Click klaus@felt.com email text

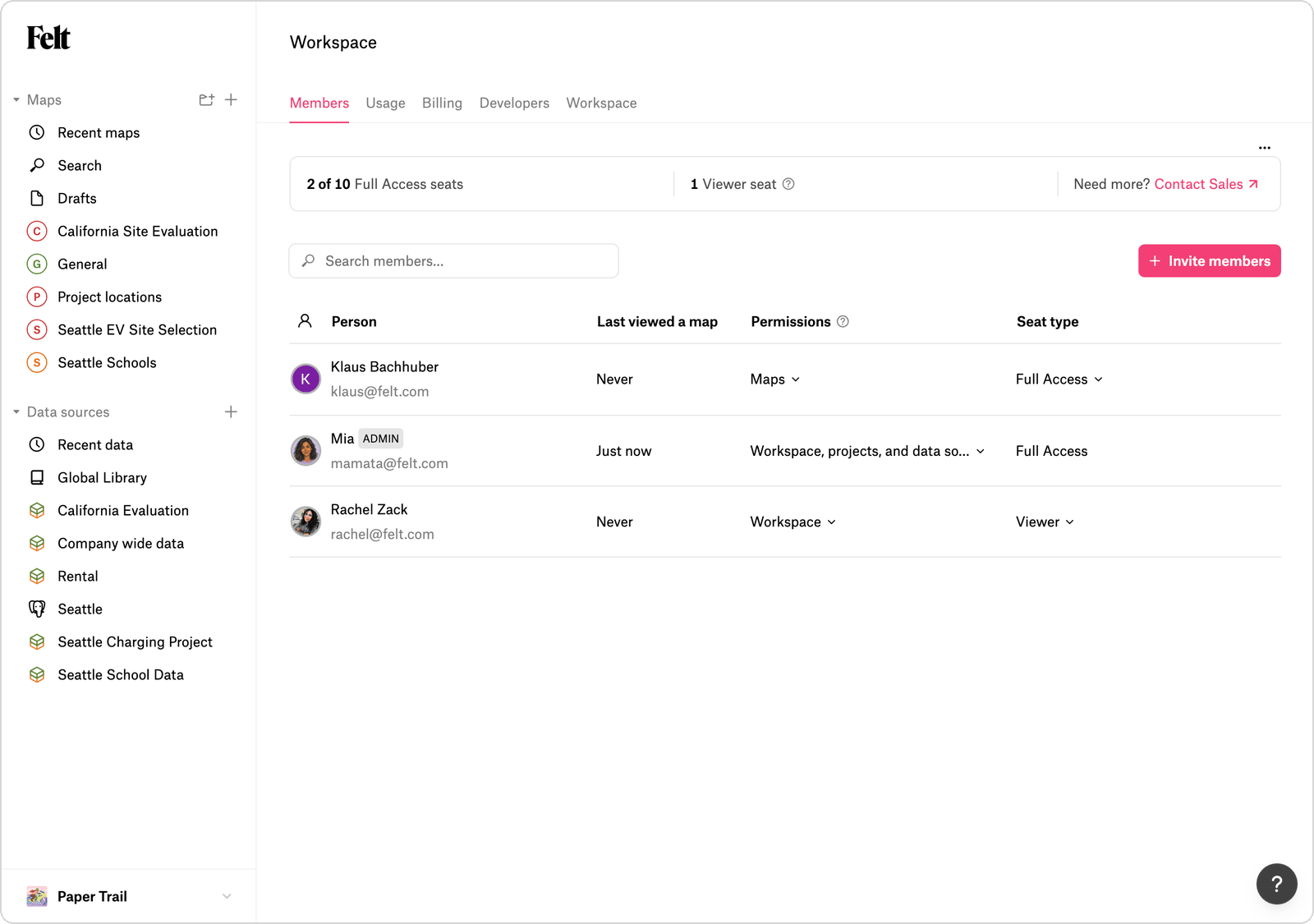[x=379, y=392]
